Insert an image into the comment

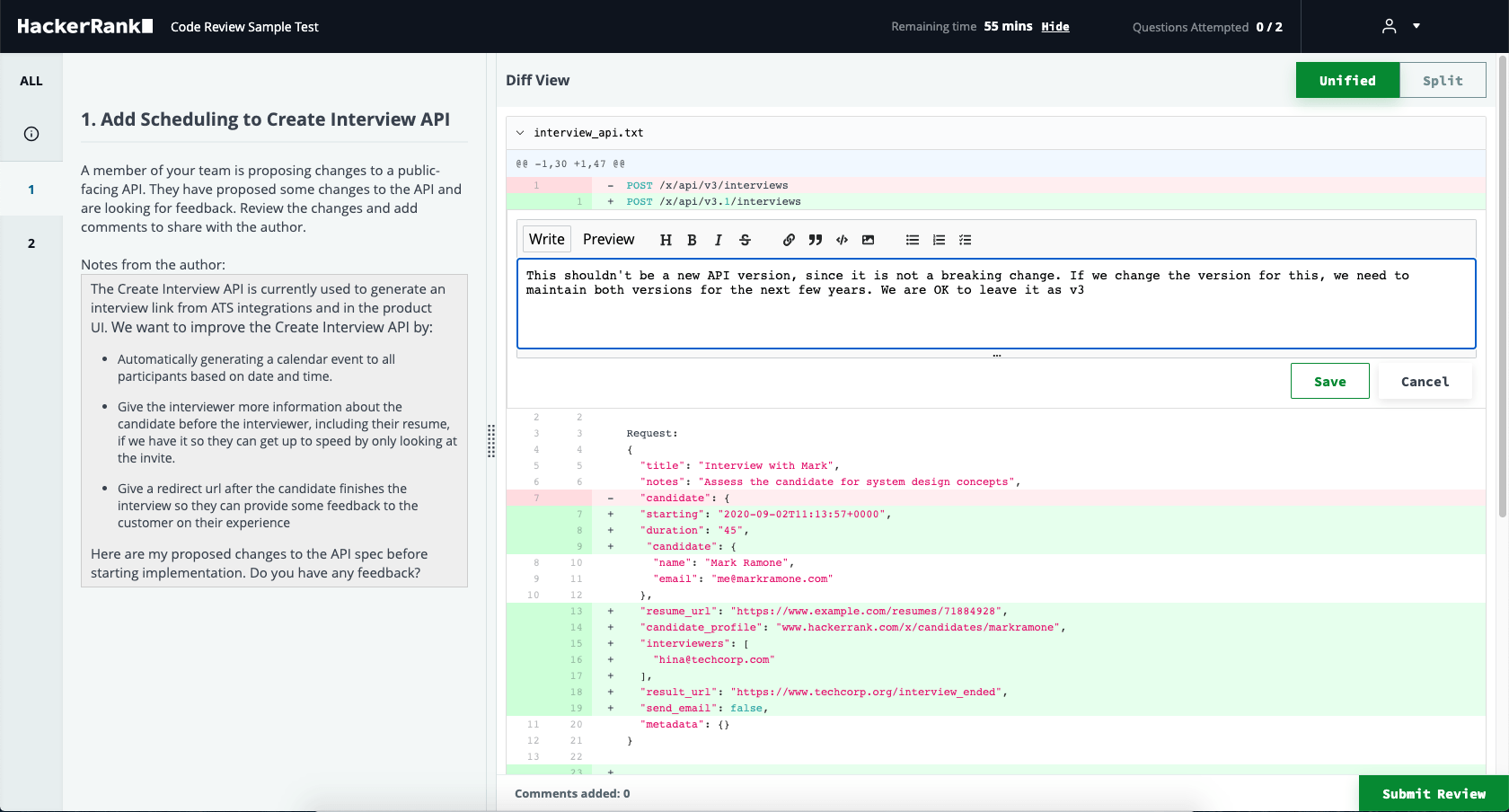(868, 240)
